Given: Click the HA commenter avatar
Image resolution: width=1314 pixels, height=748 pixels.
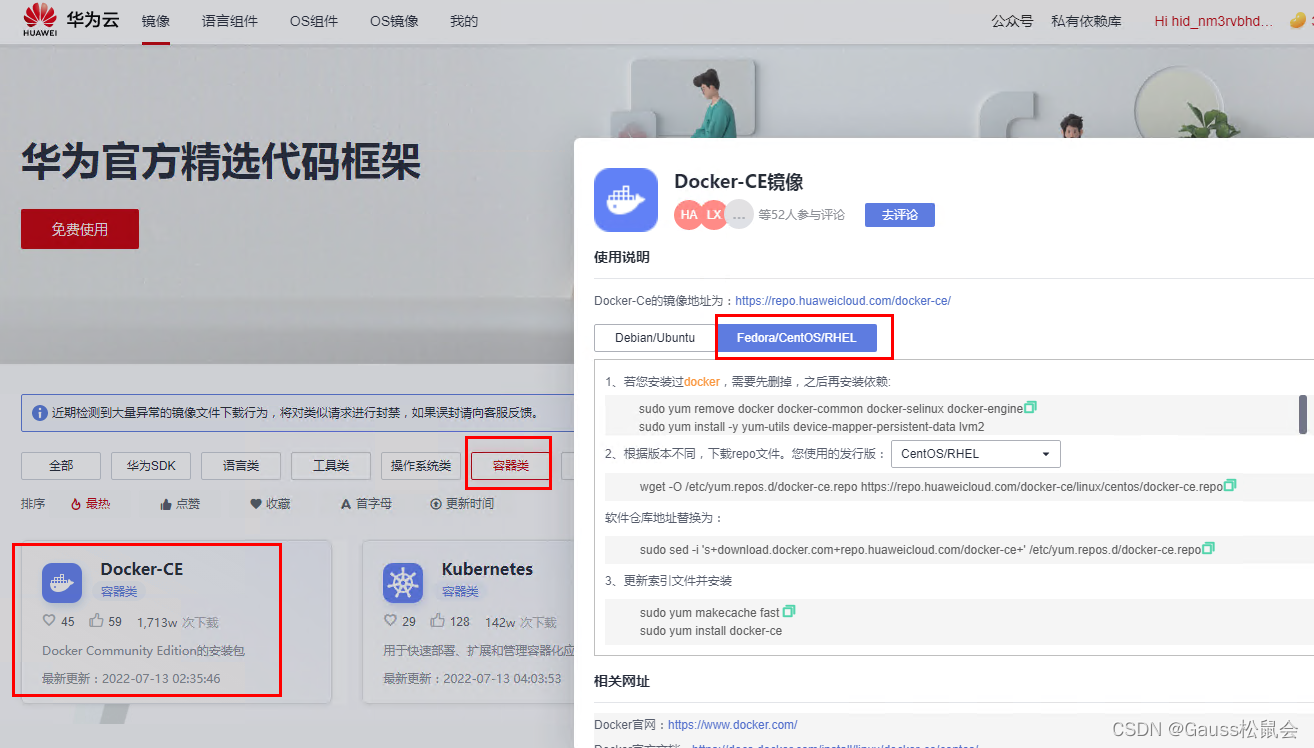Looking at the screenshot, I should pyautogui.click(x=689, y=215).
